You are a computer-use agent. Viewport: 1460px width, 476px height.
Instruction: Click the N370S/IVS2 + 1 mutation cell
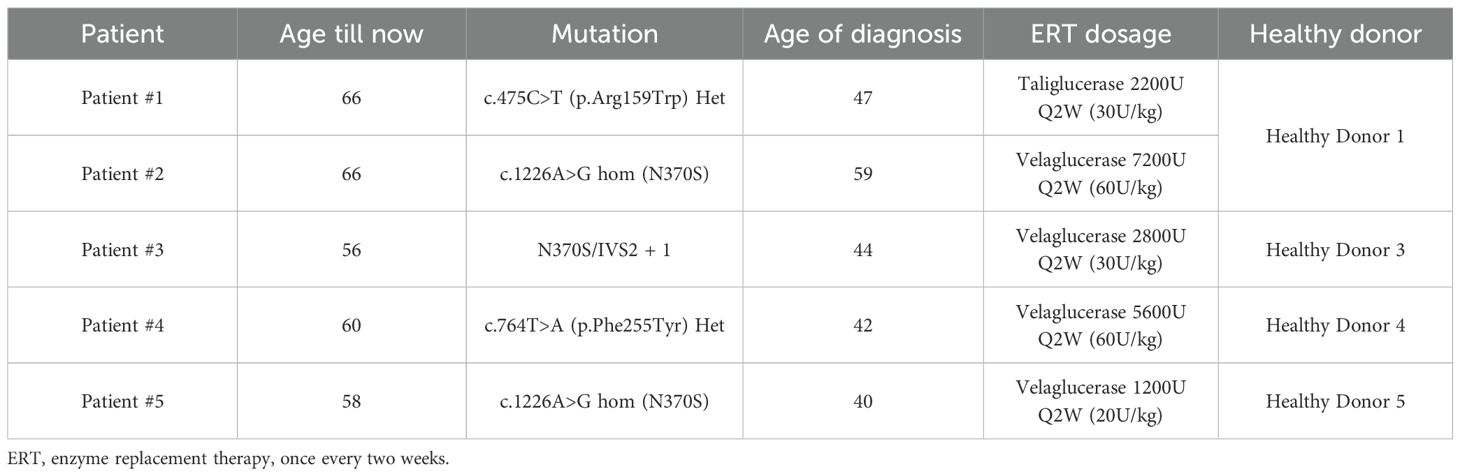click(x=604, y=250)
